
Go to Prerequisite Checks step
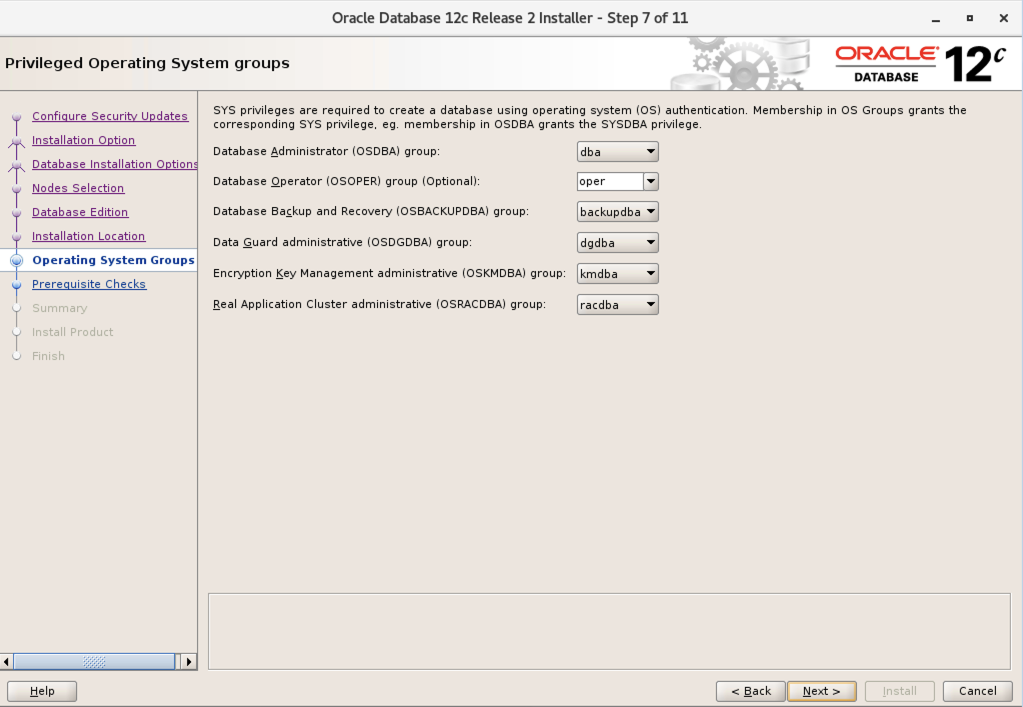point(89,284)
